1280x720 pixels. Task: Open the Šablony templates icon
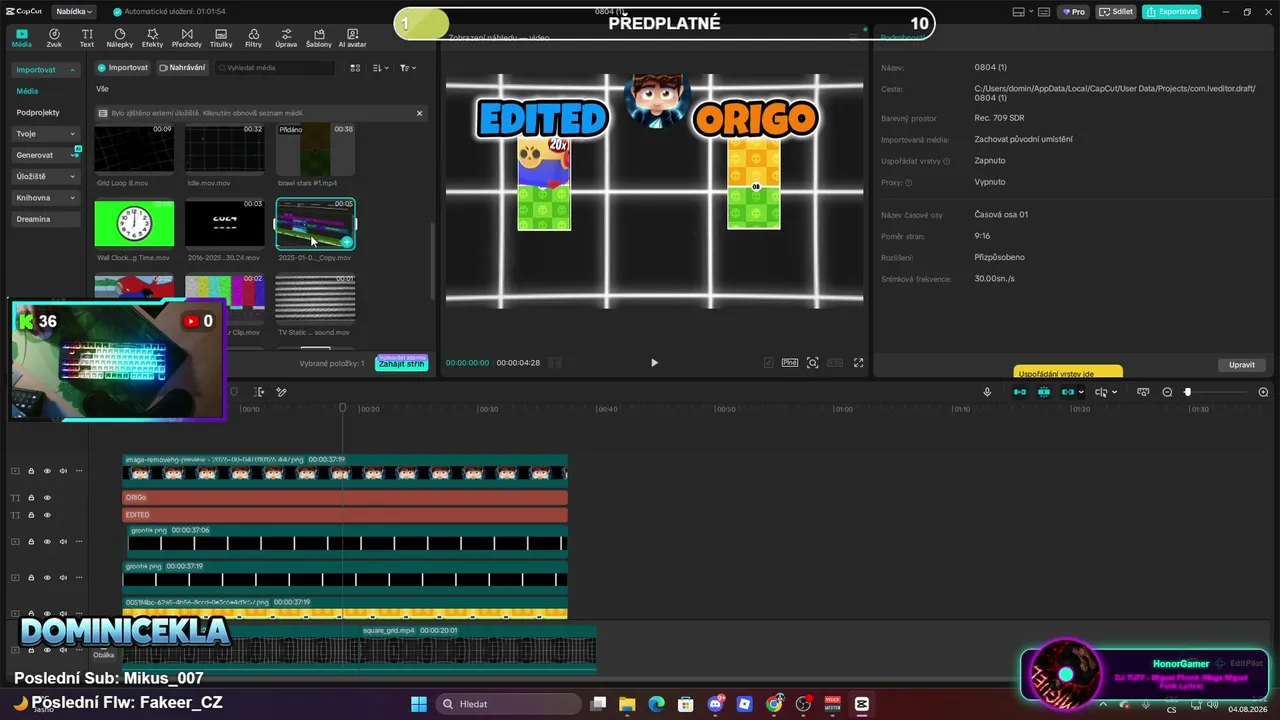point(318,34)
